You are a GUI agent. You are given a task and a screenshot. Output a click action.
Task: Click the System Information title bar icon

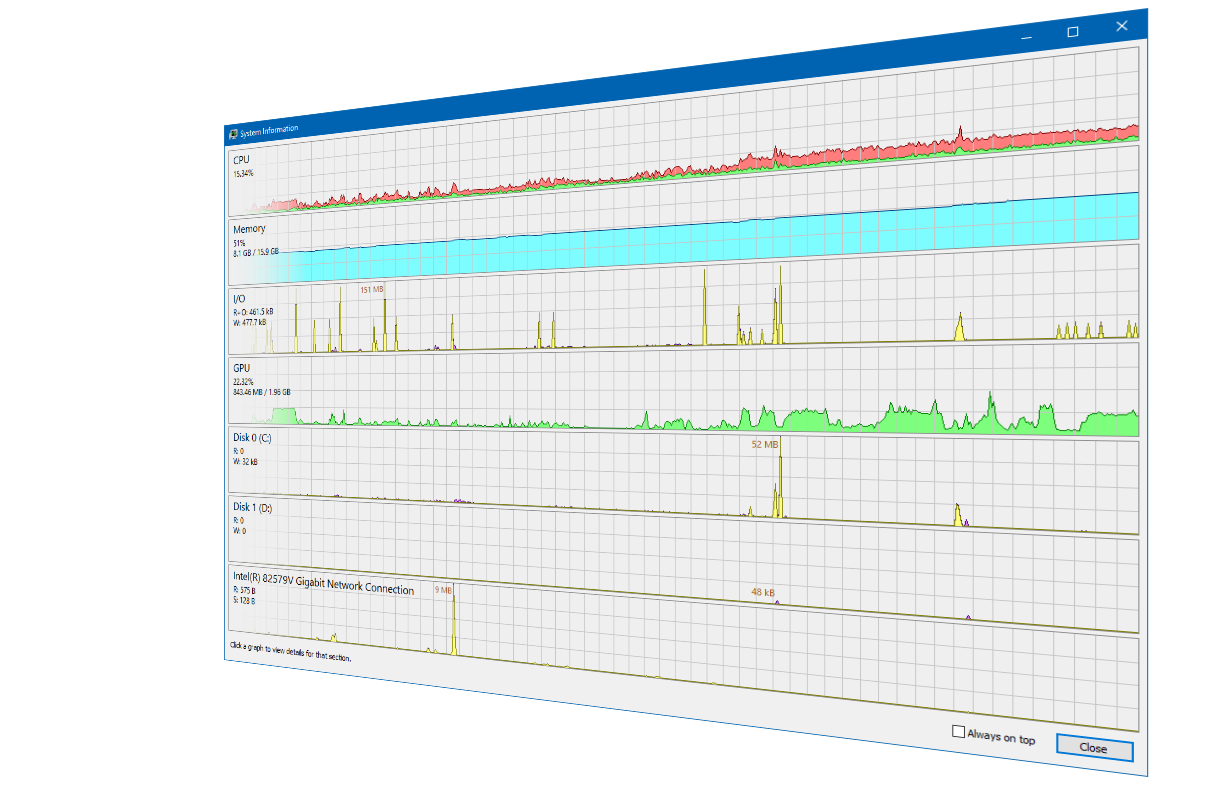coord(233,132)
